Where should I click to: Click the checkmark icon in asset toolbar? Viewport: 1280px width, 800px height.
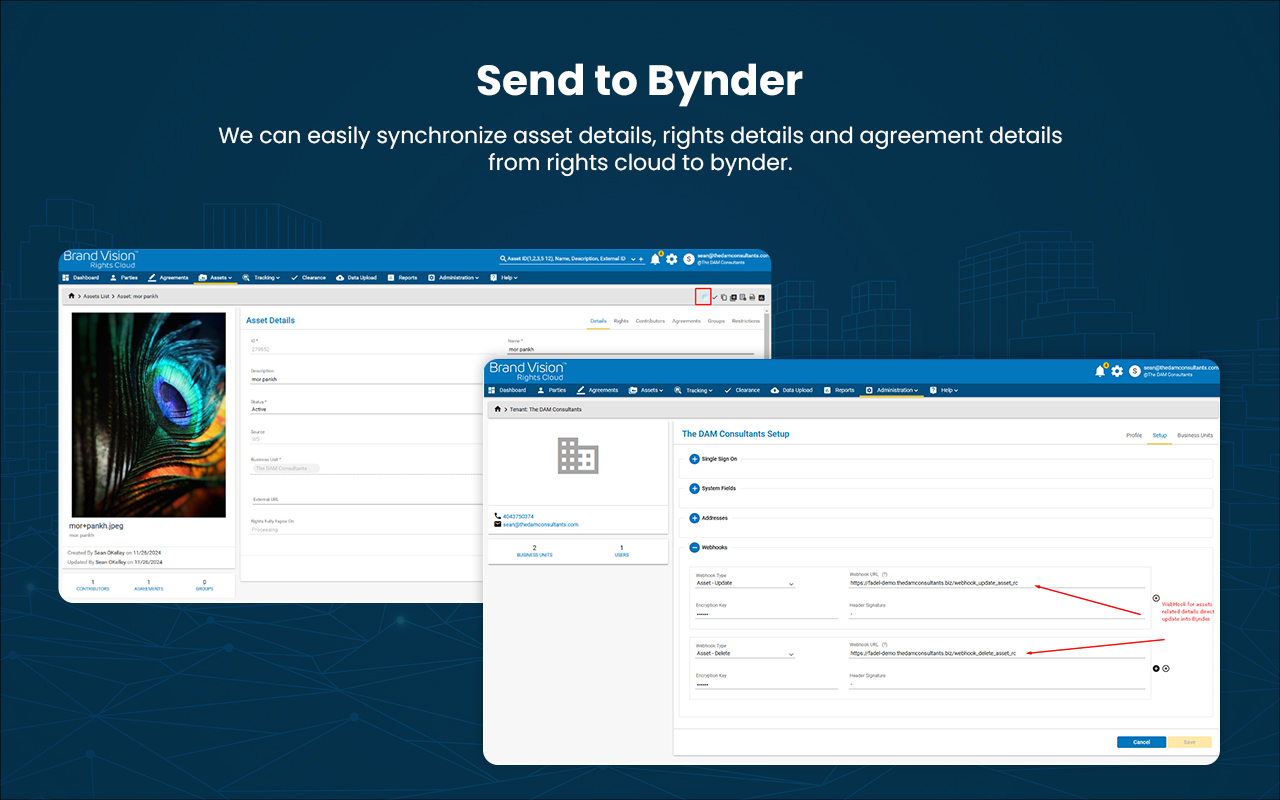[x=714, y=297]
